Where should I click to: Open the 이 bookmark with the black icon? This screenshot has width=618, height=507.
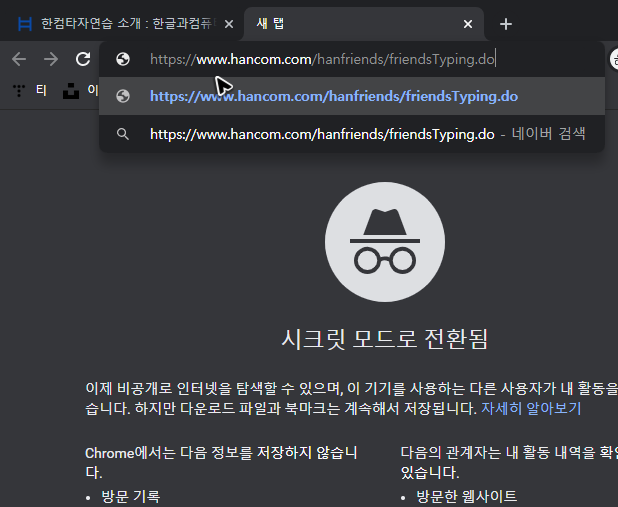[x=80, y=91]
